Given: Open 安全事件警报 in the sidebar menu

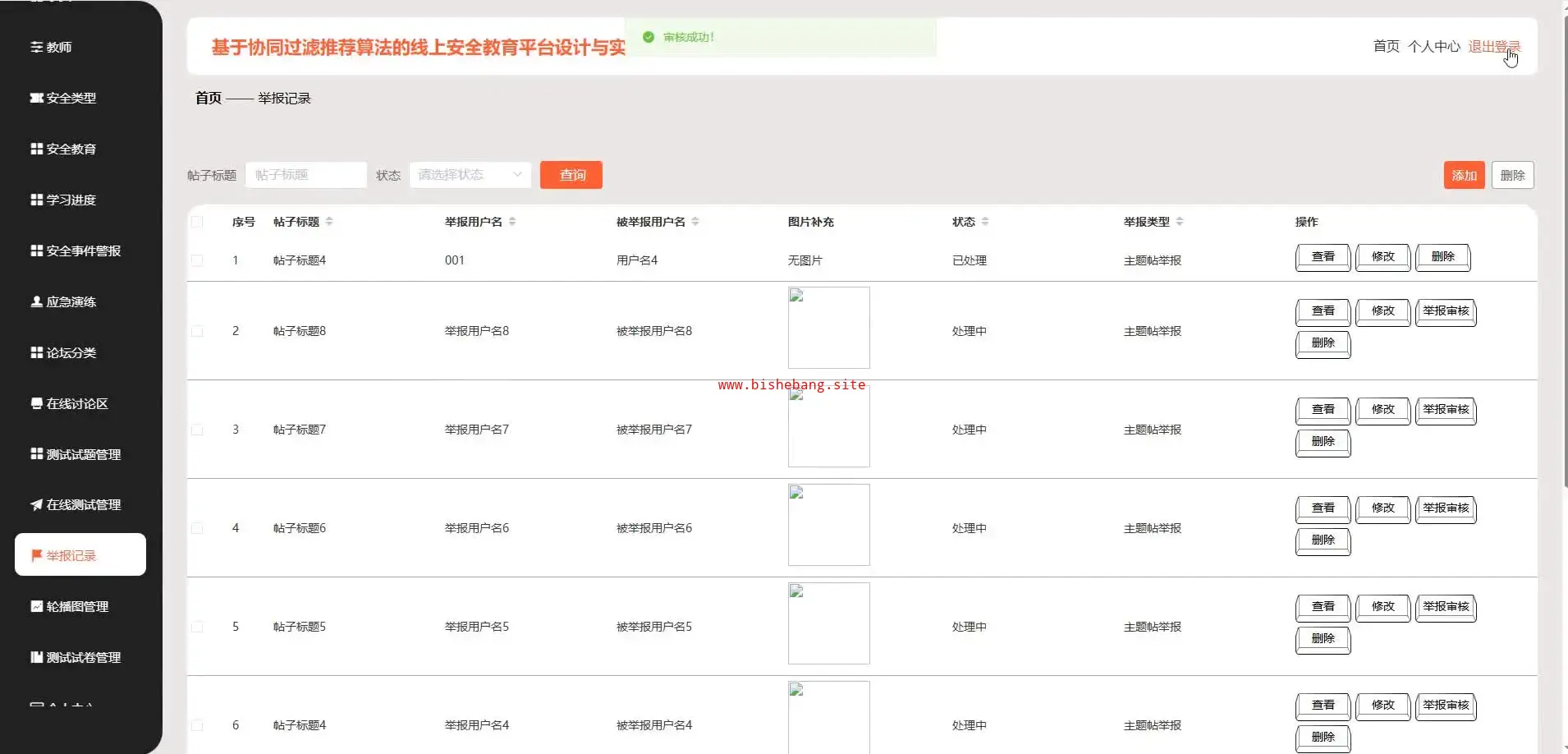Looking at the screenshot, I should click(x=80, y=251).
